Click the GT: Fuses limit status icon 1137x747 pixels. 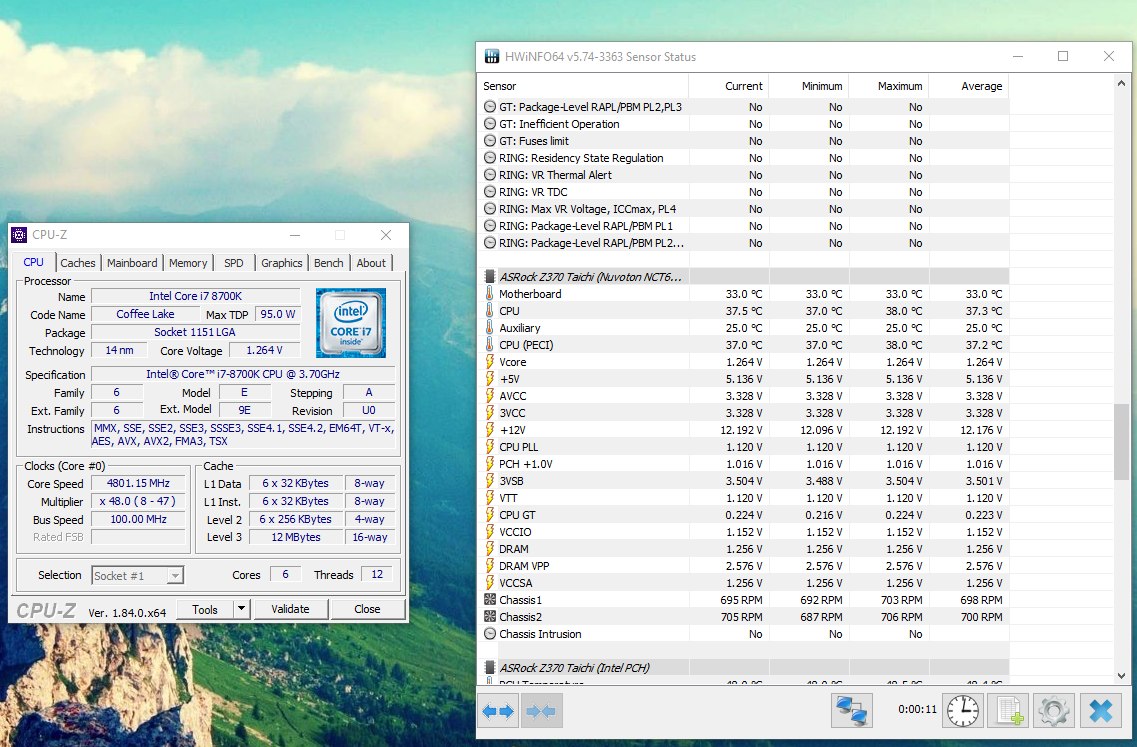tap(489, 141)
